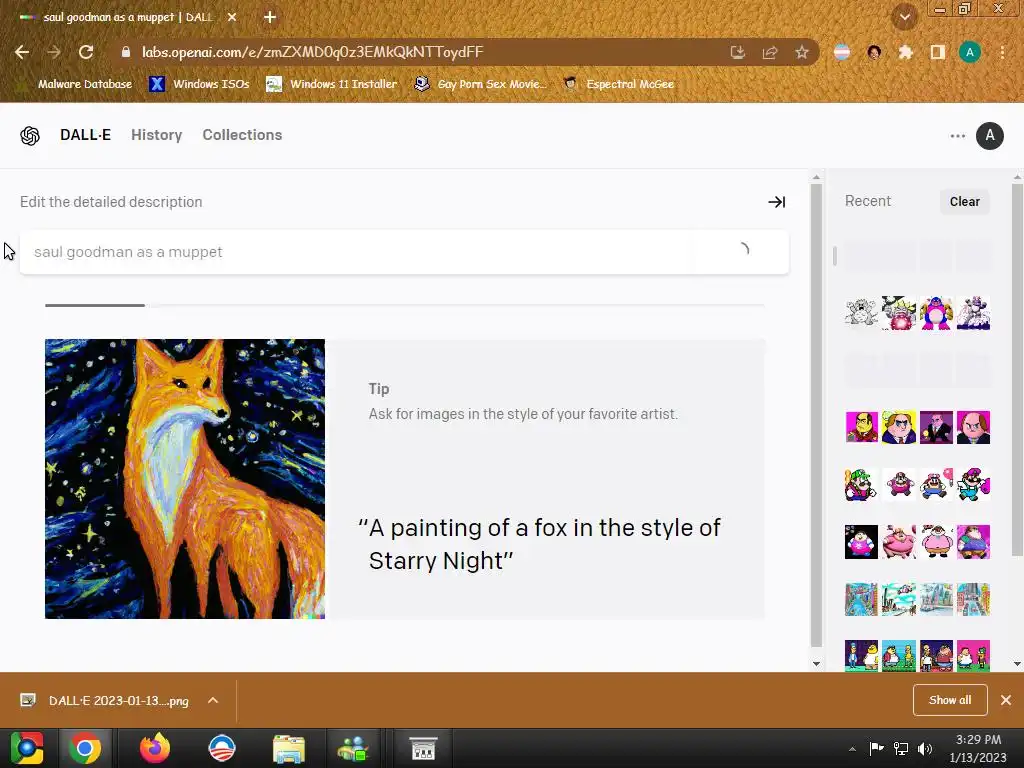Open the Malware Database bookmark
This screenshot has width=1024, height=768.
pos(77,84)
